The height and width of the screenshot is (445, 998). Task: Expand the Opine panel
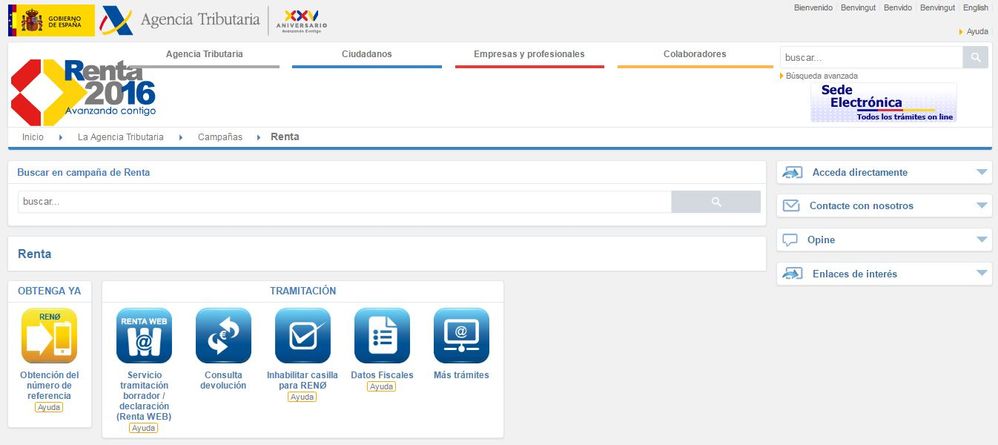(x=884, y=240)
